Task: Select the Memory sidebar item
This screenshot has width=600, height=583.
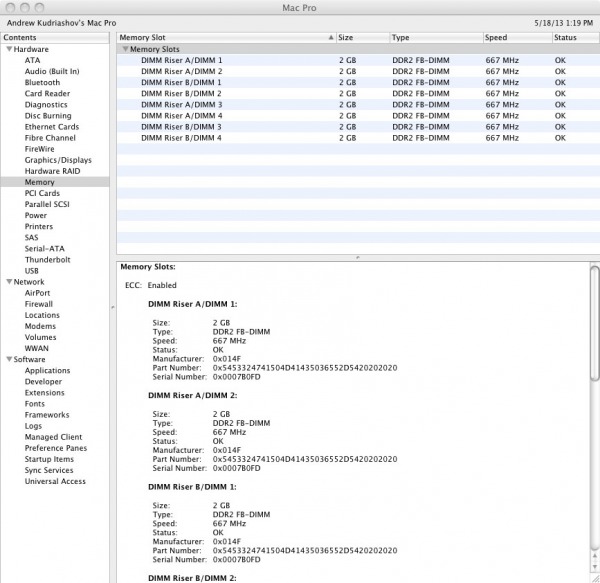Action: coord(55,182)
